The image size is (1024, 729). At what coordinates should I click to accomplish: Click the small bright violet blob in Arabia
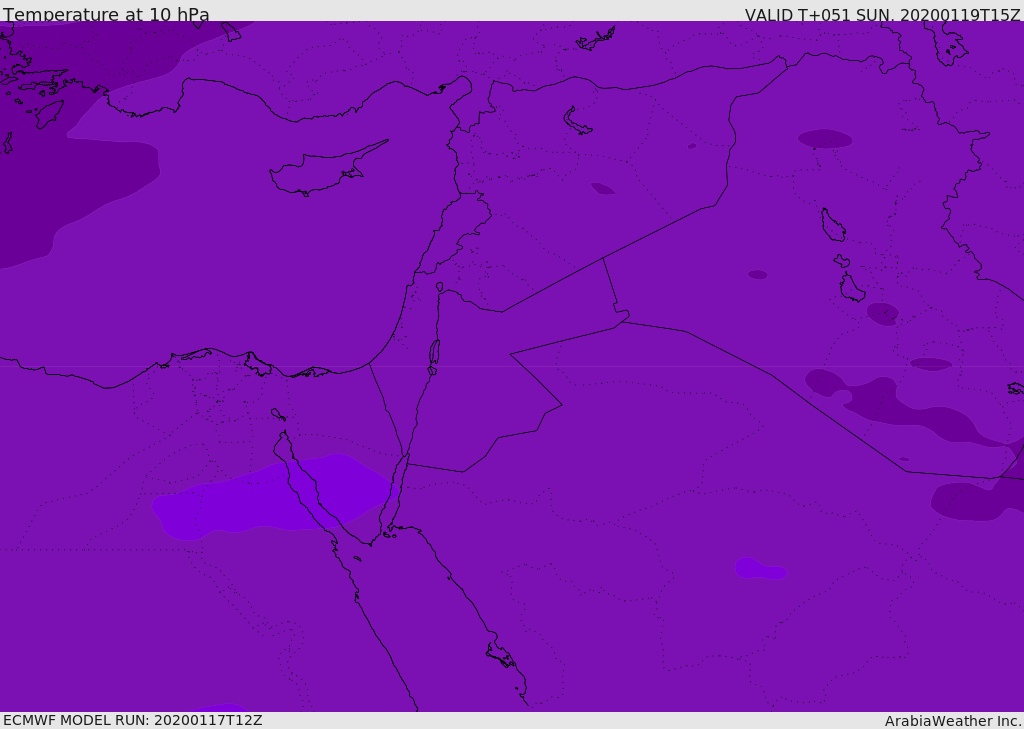click(760, 568)
